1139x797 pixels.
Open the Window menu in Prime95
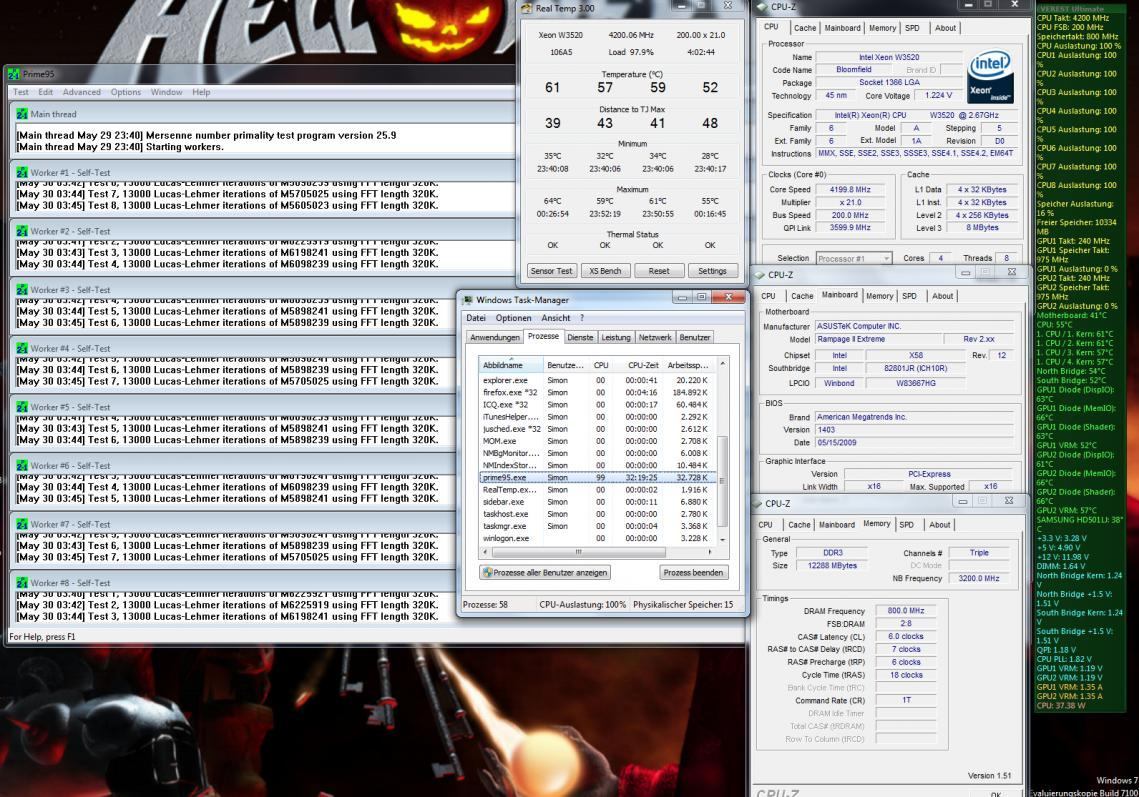click(x=166, y=92)
